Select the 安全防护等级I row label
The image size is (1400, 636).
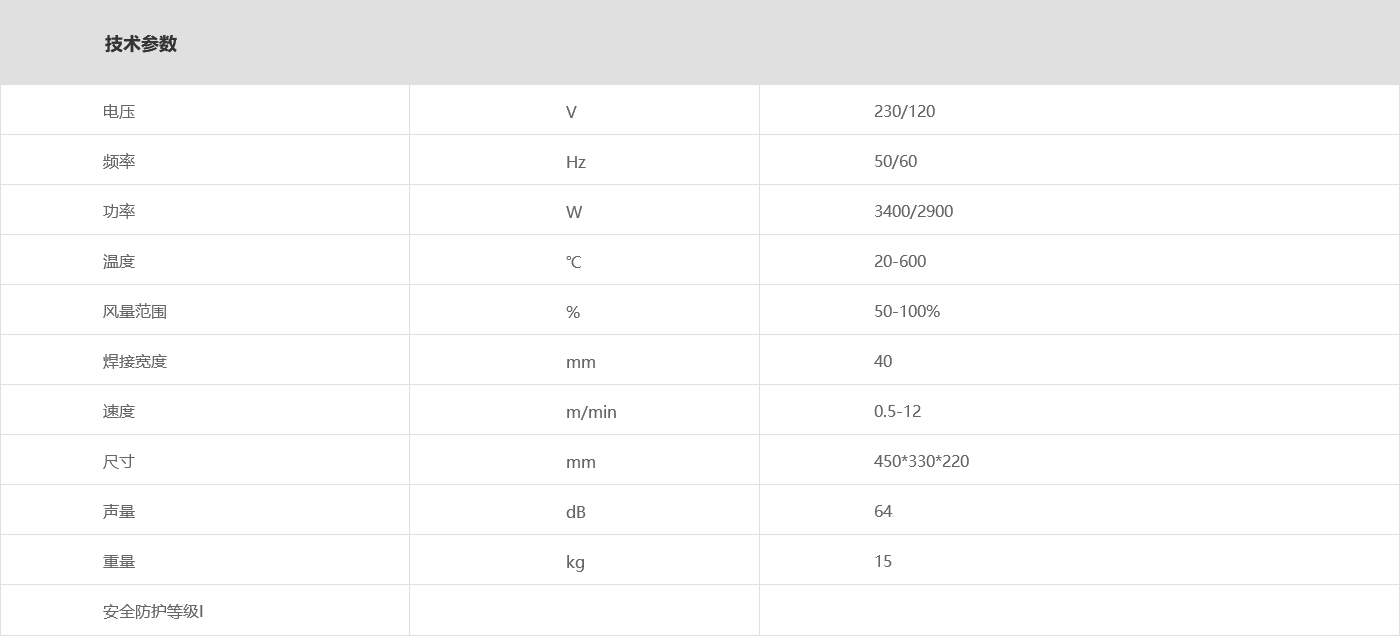pos(153,611)
